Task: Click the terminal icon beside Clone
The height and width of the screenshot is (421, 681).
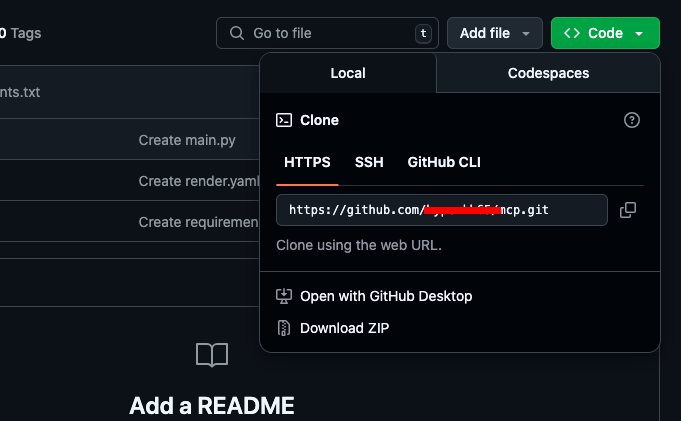Action: pyautogui.click(x=284, y=120)
